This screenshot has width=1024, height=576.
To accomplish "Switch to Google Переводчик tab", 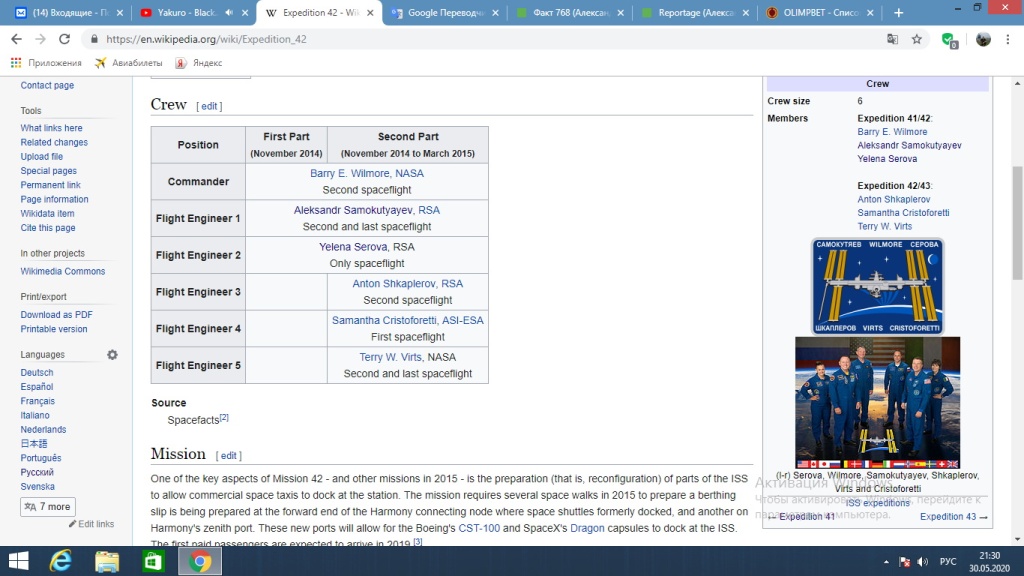I will (x=444, y=12).
